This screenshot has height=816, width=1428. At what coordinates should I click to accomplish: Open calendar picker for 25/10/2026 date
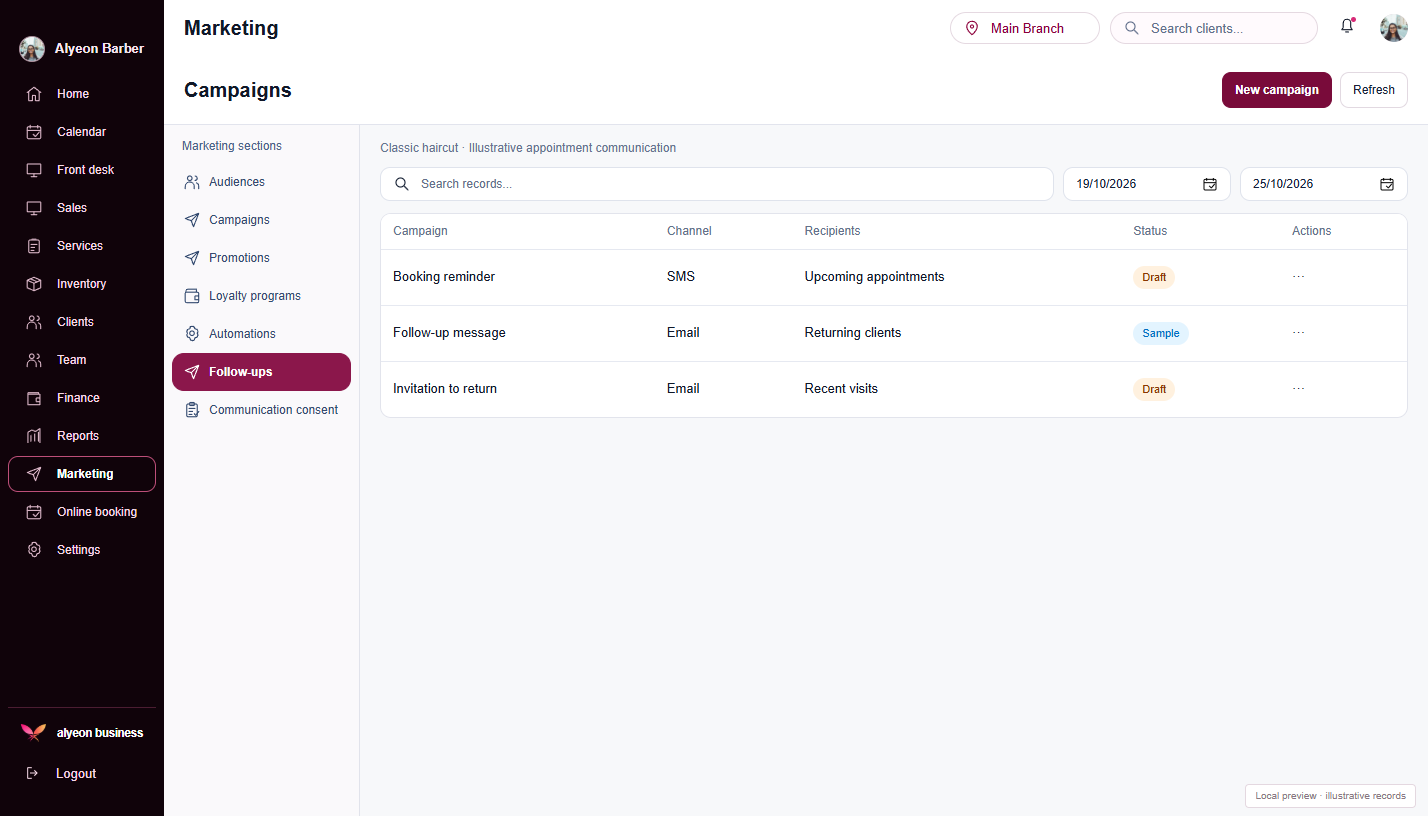point(1387,184)
